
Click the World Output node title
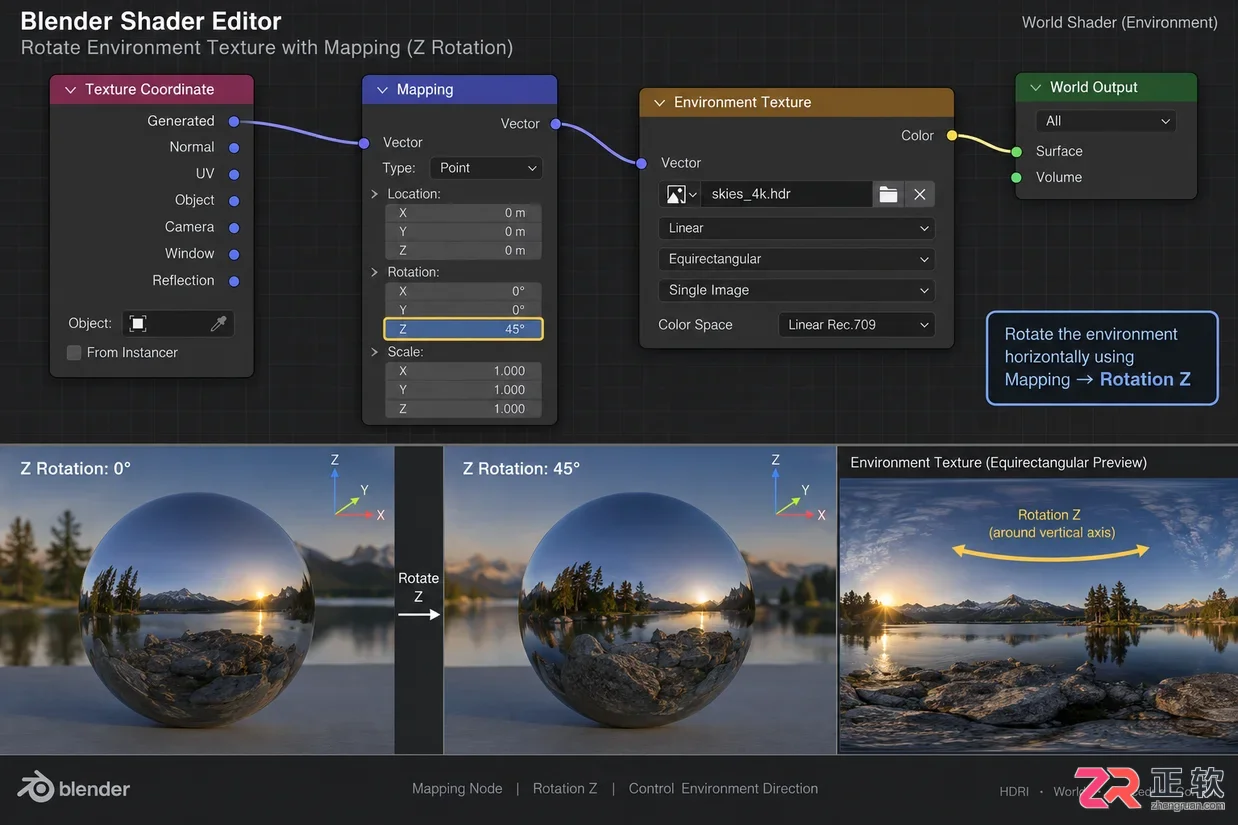point(1093,88)
